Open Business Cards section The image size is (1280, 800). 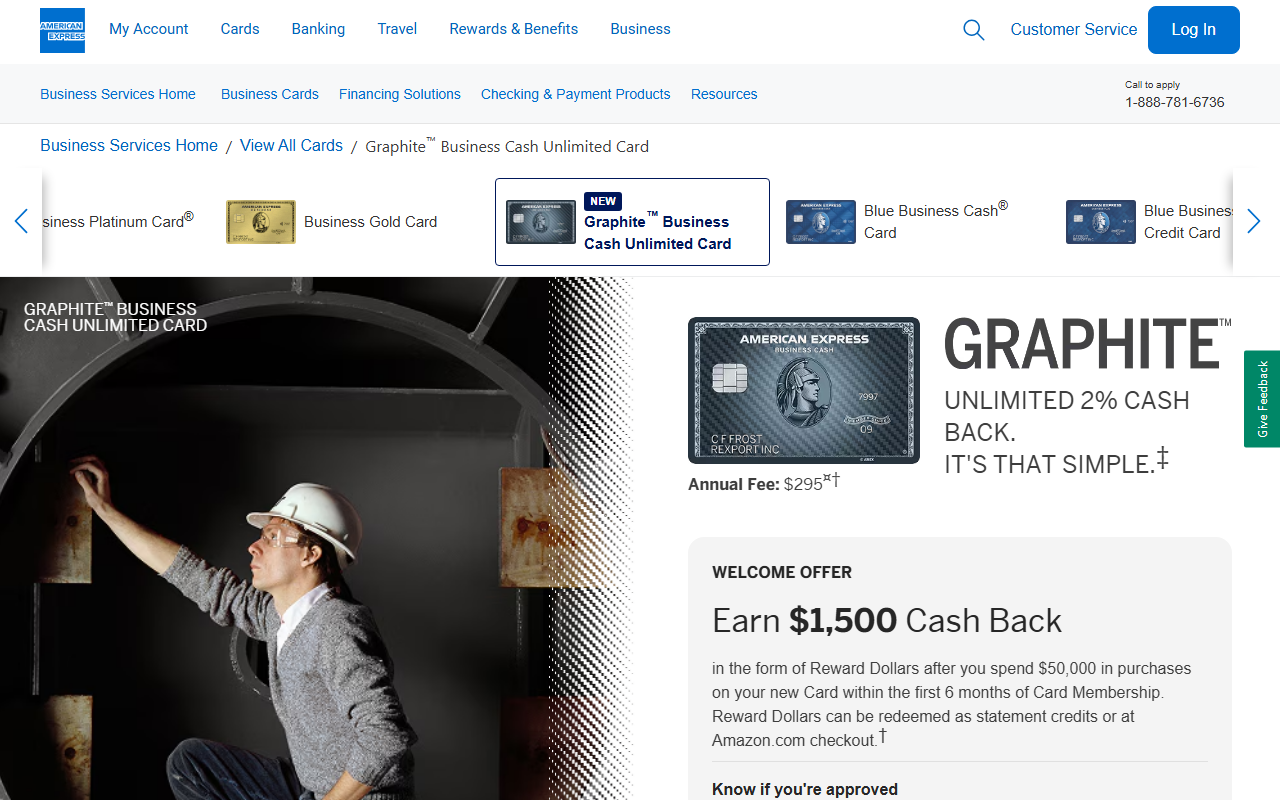(270, 94)
